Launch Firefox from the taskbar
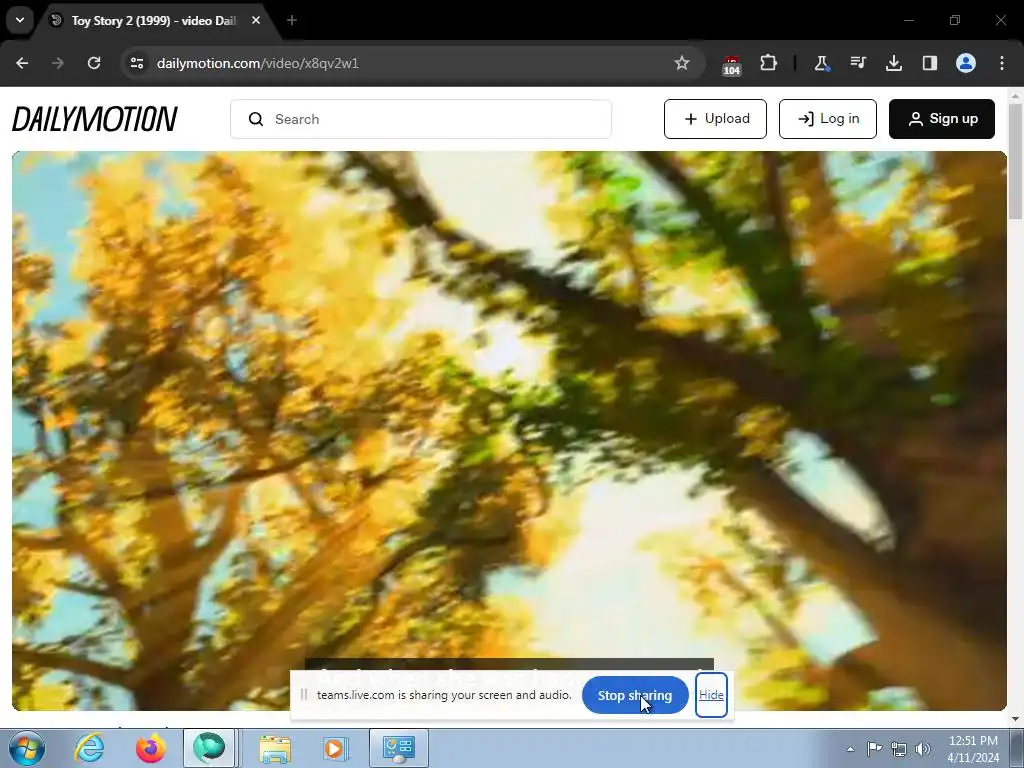1024x768 pixels. [x=150, y=748]
